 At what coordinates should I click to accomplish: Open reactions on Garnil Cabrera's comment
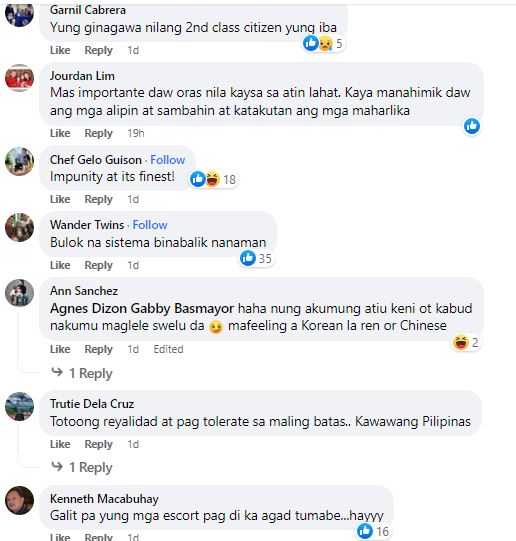point(323,43)
